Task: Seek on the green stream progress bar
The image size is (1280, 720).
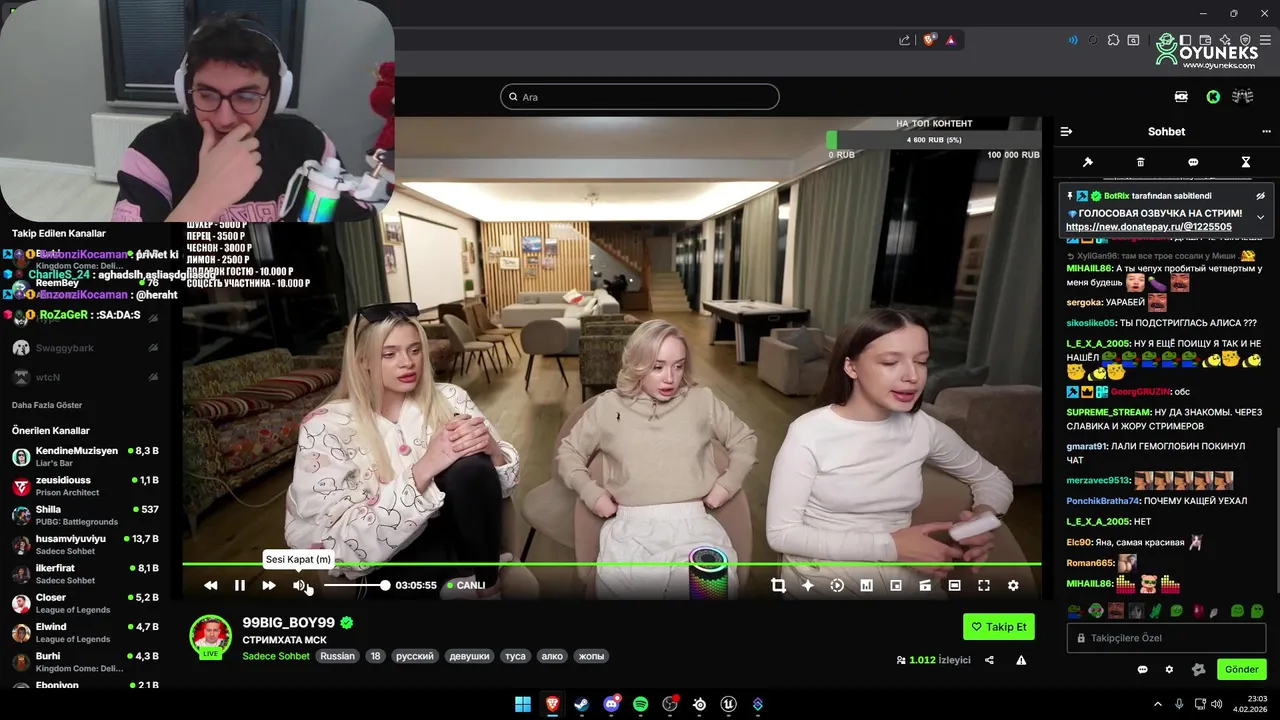Action: click(611, 564)
